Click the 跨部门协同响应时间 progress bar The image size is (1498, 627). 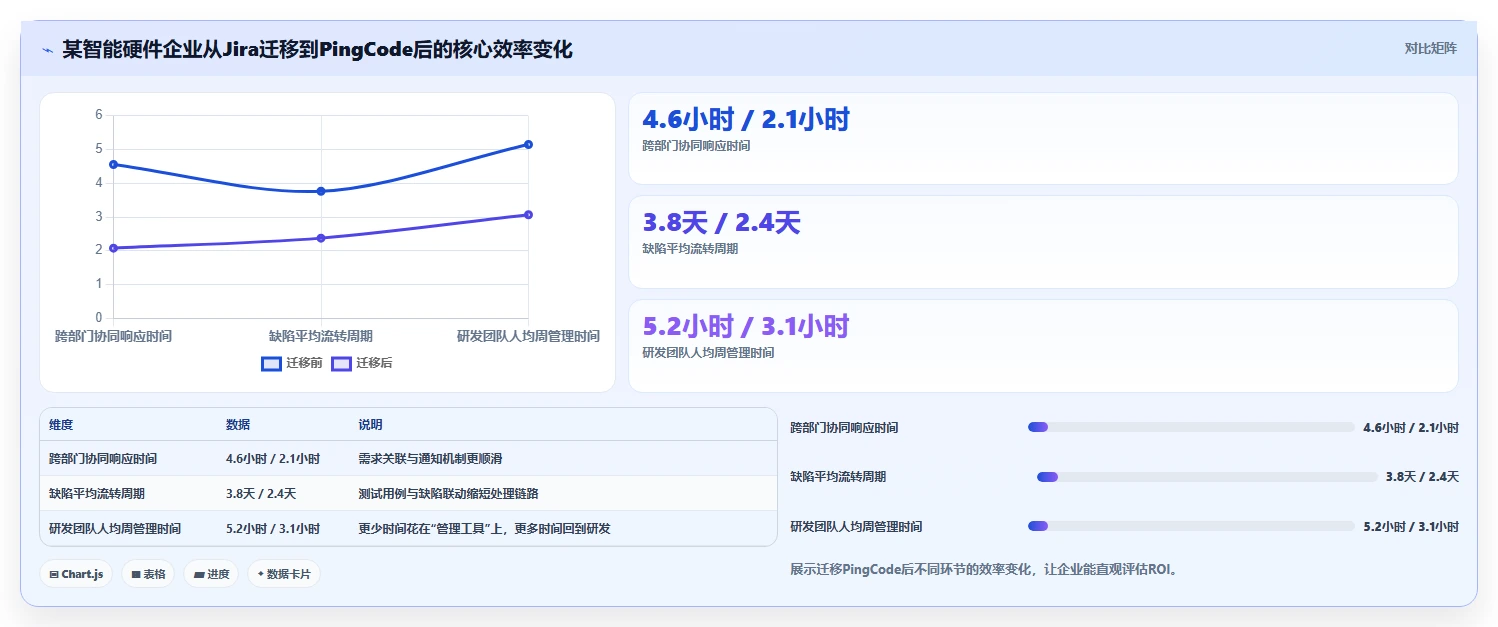[x=1191, y=427]
